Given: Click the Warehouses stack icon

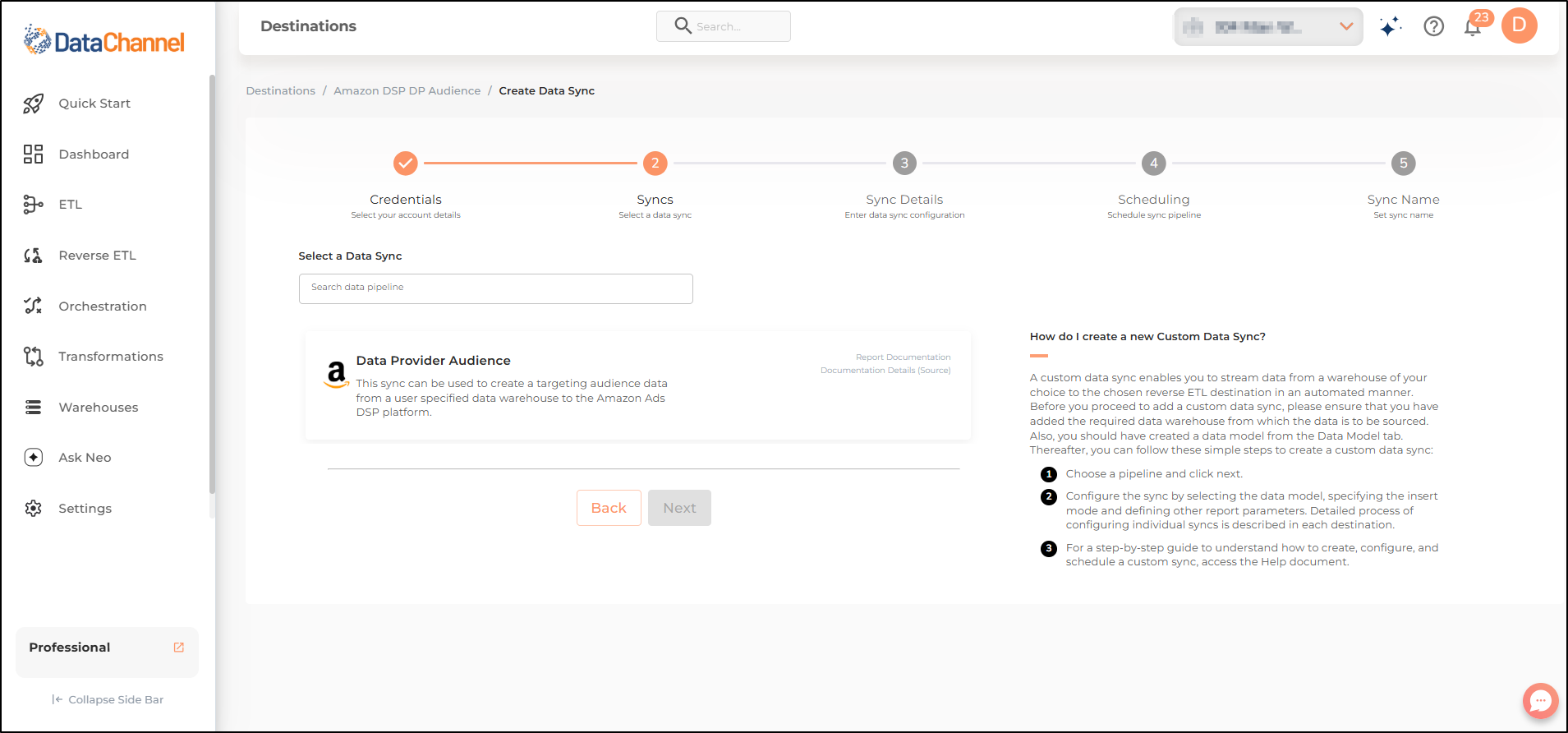Looking at the screenshot, I should tap(33, 408).
